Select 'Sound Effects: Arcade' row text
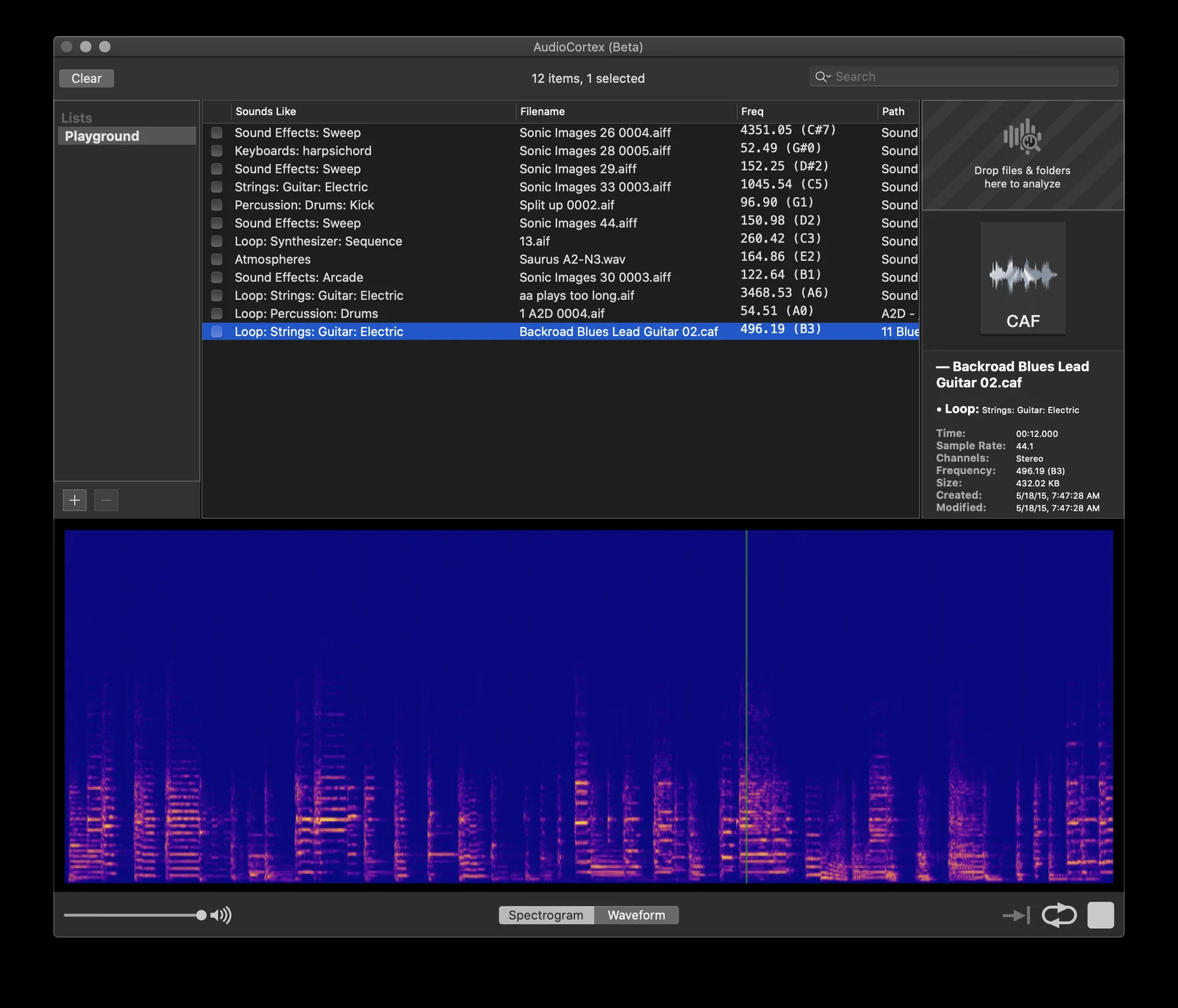The width and height of the screenshot is (1178, 1008). (299, 277)
